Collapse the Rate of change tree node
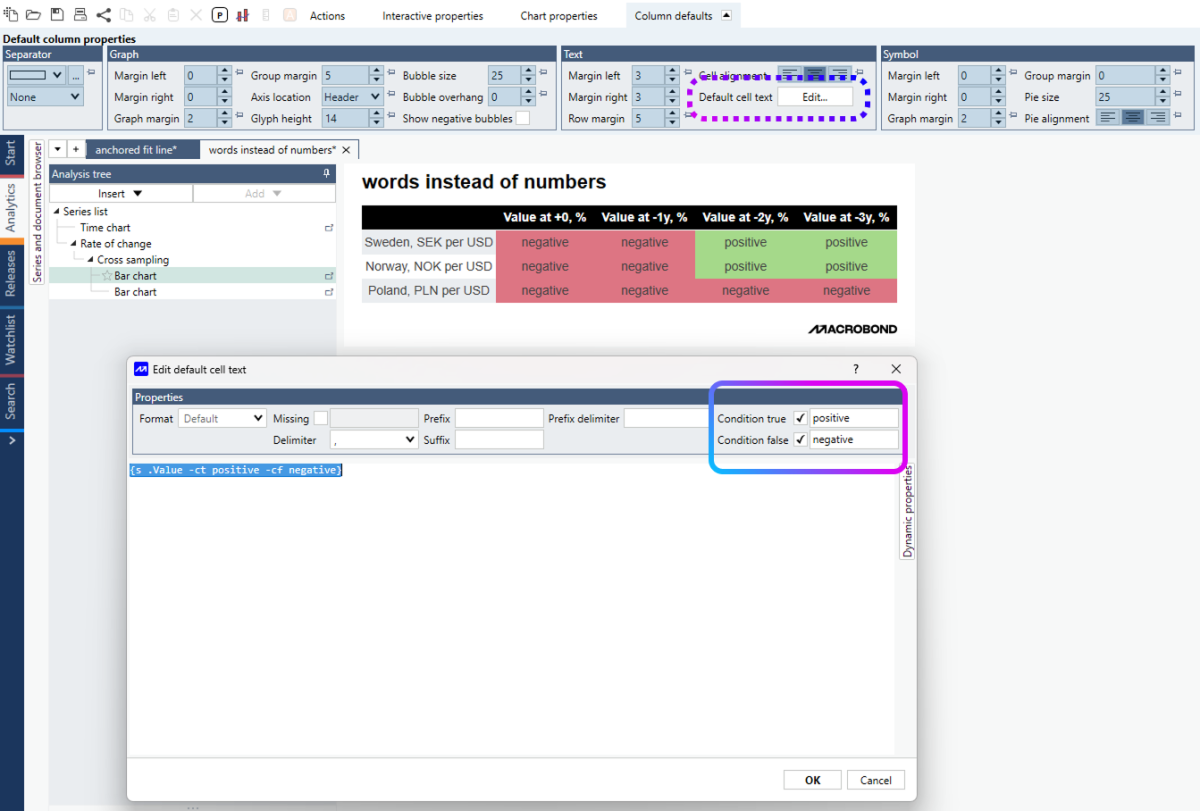This screenshot has width=1200, height=811. 73,244
